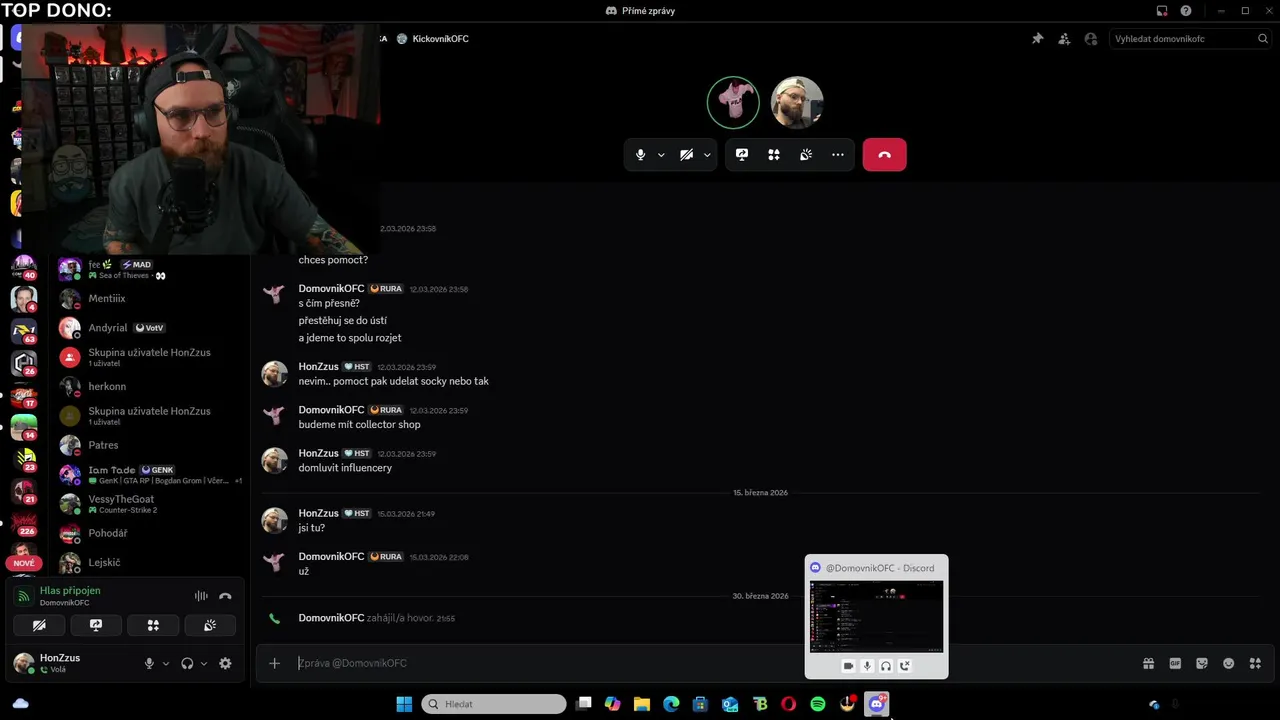Expand output device options in user panel

pos(204,663)
